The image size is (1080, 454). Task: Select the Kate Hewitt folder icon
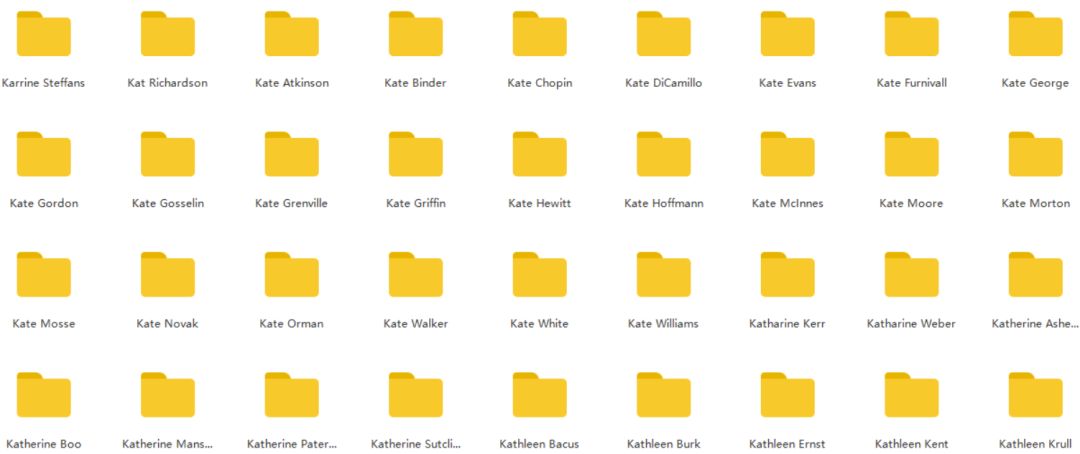tap(539, 154)
